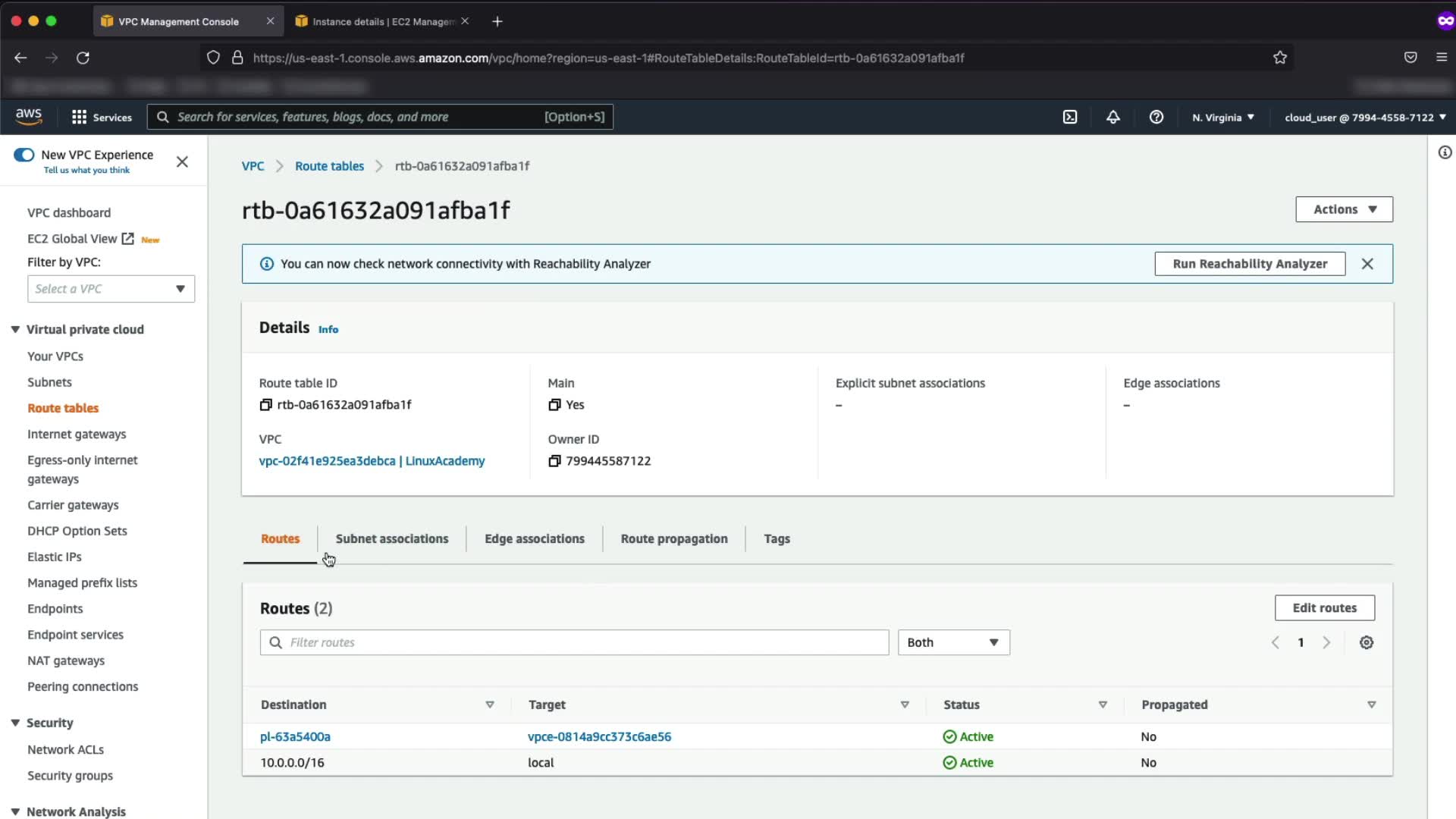Open AWS CloudShell icon in header
1456x819 pixels.
[x=1070, y=117]
